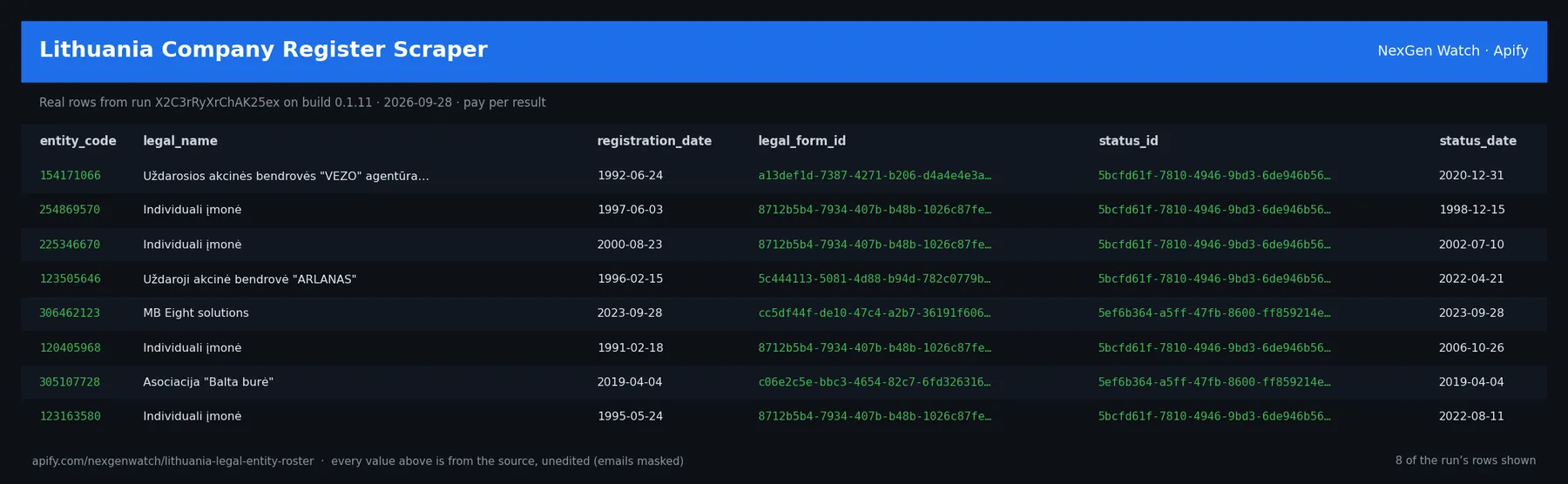Viewport: 1568px width, 484px height.
Task: Click entity code 225346670
Action: pos(70,245)
